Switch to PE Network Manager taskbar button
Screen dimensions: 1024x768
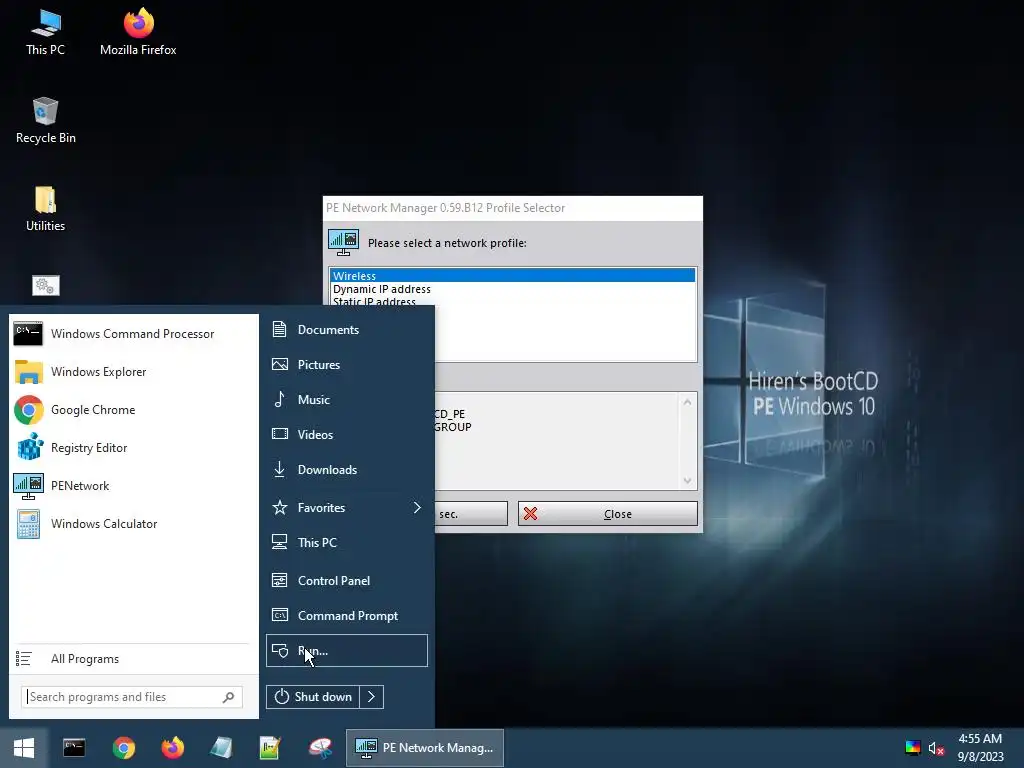click(x=424, y=748)
